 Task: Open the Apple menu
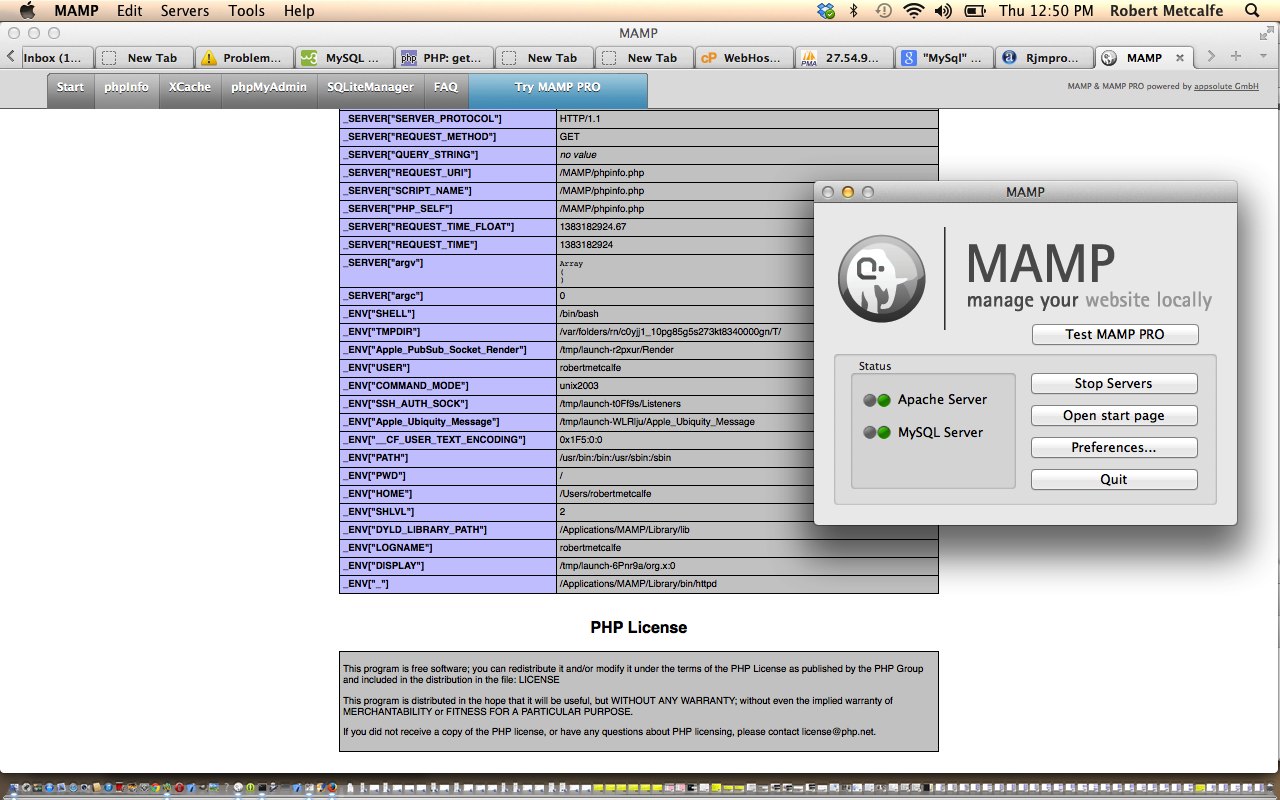click(27, 11)
